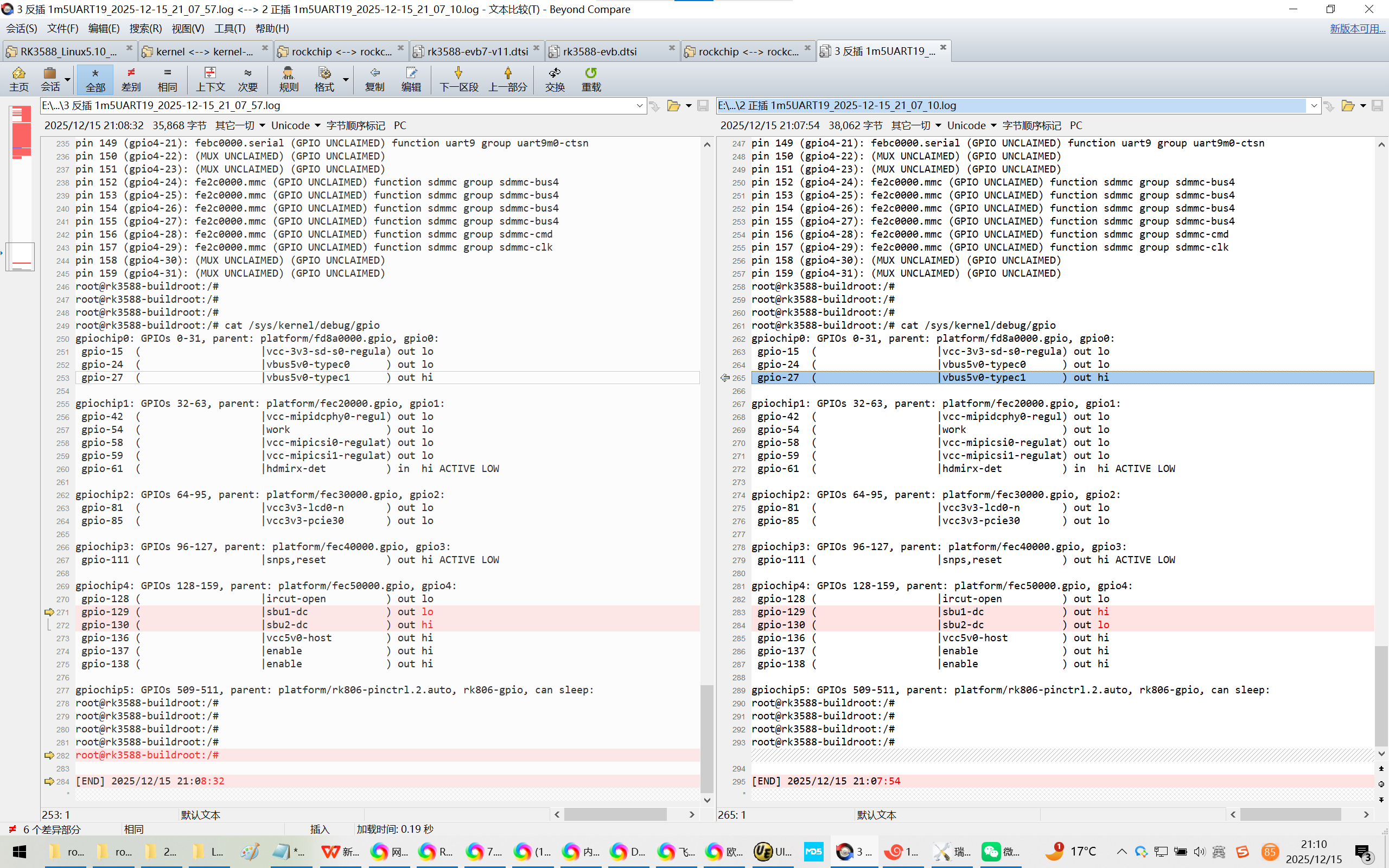This screenshot has width=1389, height=868.
Task: Click left pane save file button
Action: 703,106
